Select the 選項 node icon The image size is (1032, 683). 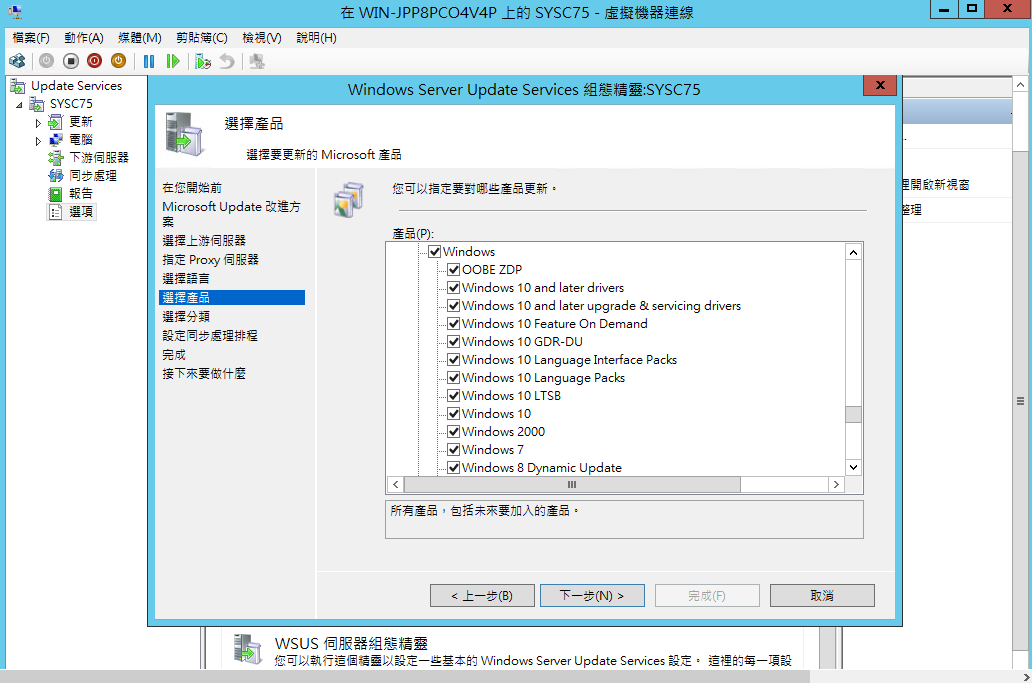56,211
